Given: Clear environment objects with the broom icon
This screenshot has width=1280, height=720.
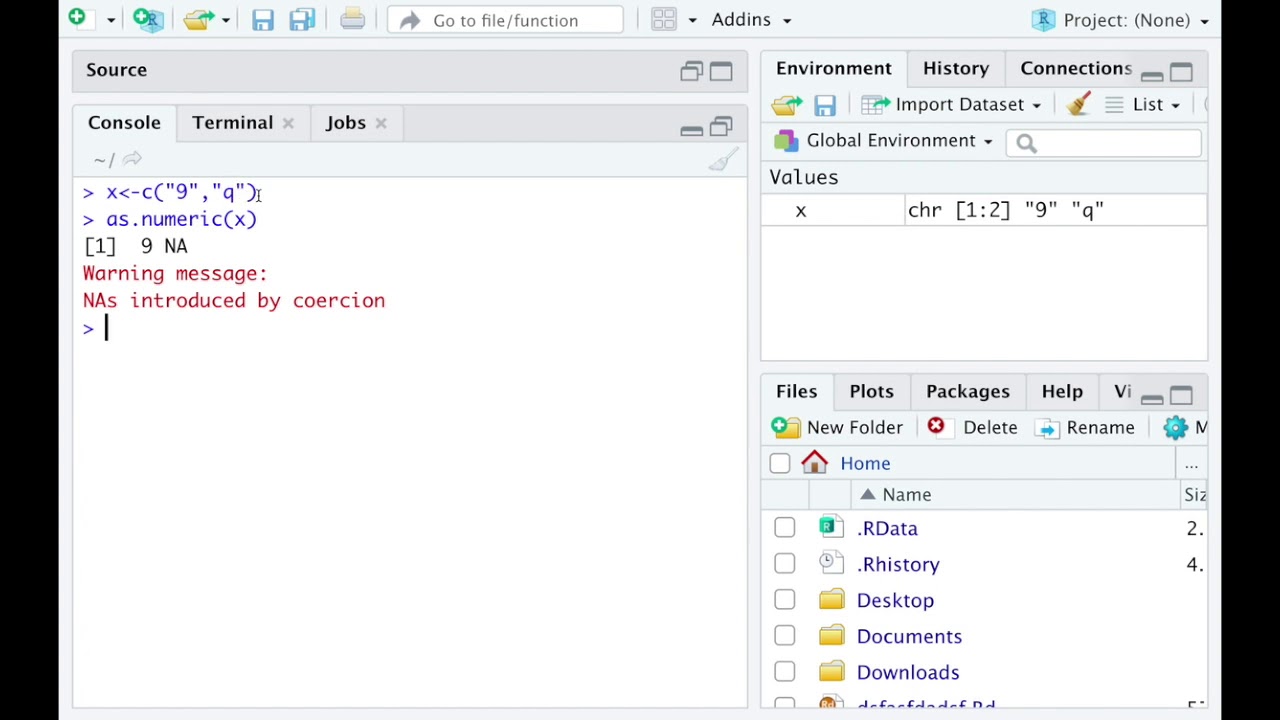Looking at the screenshot, I should [1078, 104].
